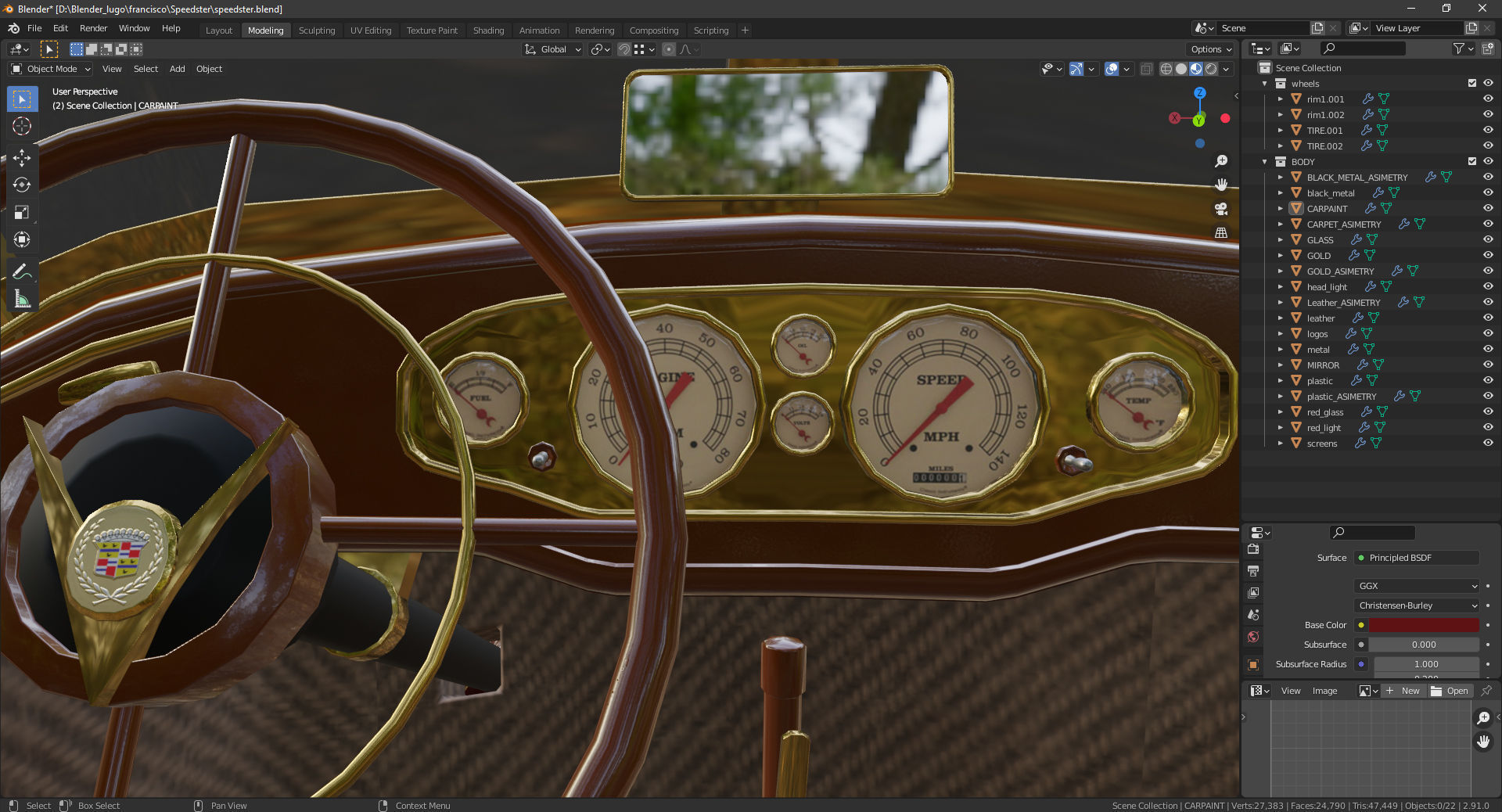Choose the Move tool
1502x812 pixels.
tap(22, 157)
